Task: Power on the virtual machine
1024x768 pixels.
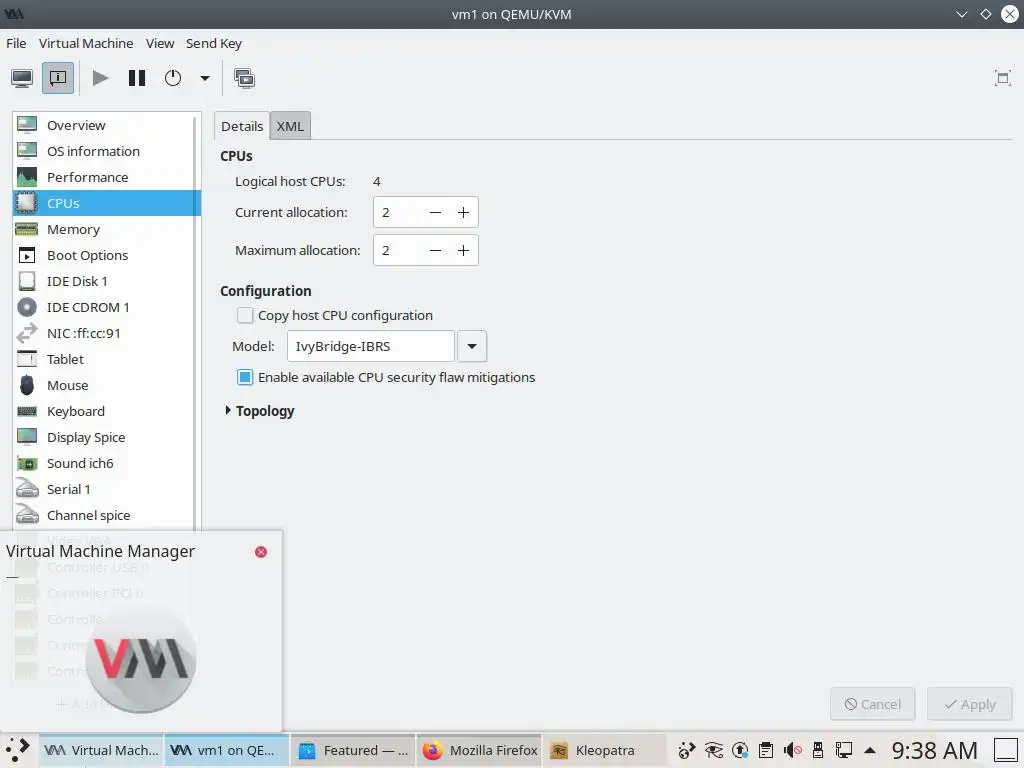Action: [x=101, y=78]
